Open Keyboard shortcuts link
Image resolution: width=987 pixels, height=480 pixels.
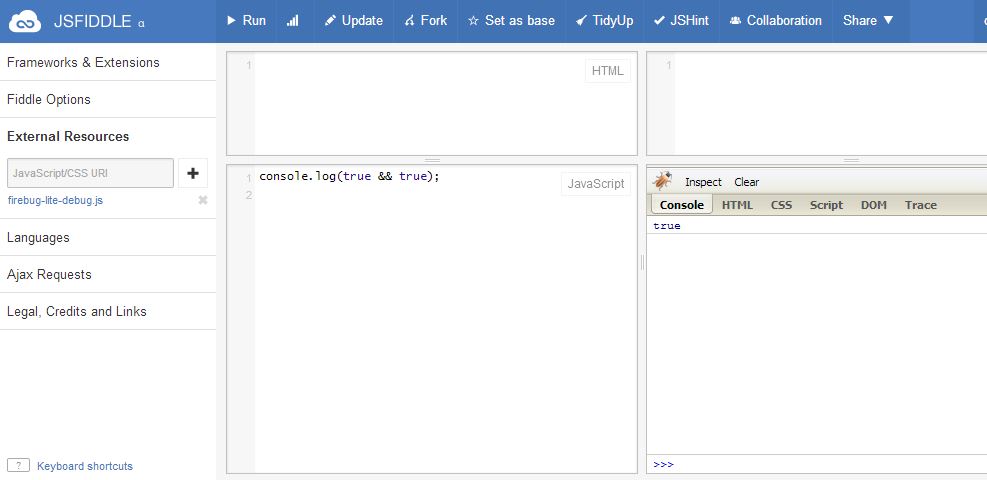coord(85,466)
